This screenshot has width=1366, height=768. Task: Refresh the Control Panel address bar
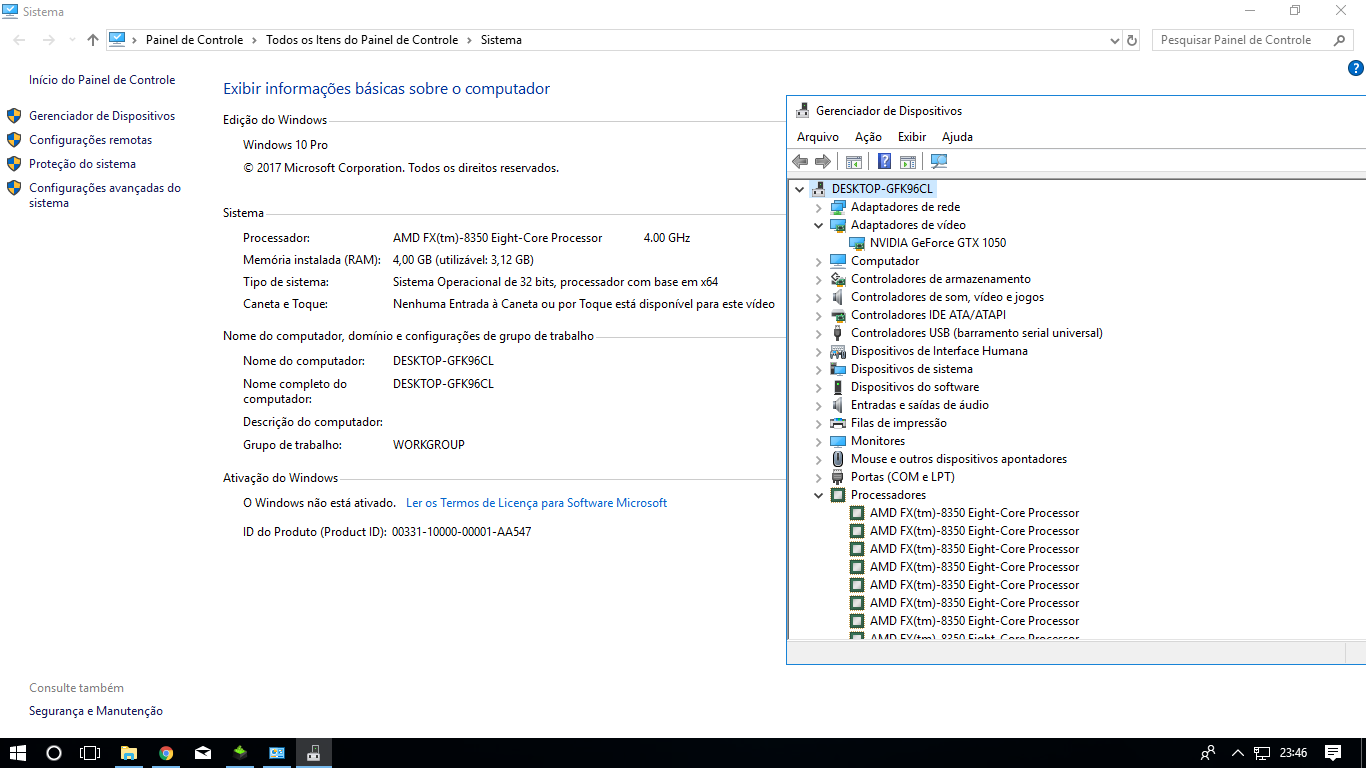pyautogui.click(x=1132, y=40)
